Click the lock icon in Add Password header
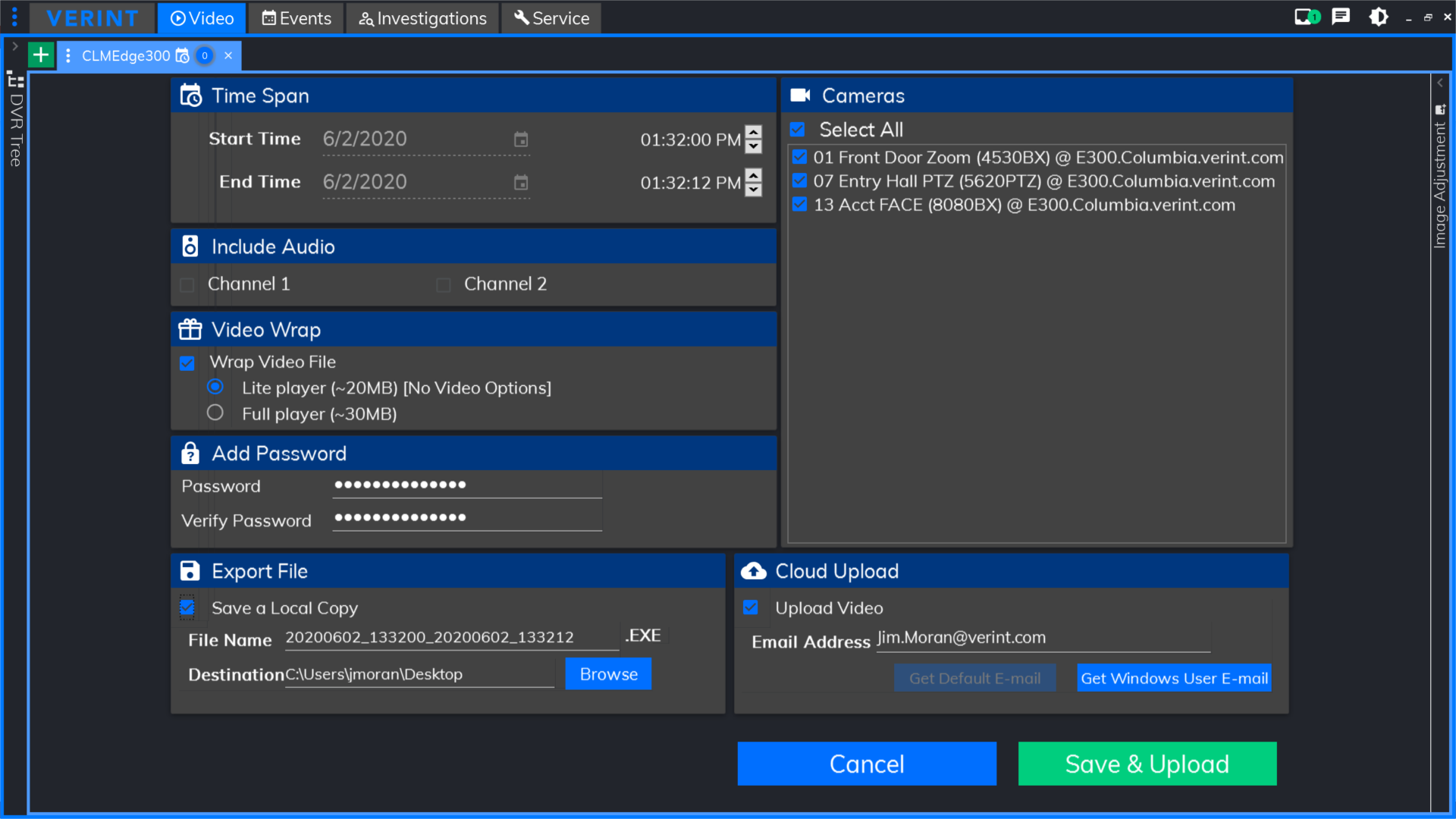 click(x=190, y=453)
